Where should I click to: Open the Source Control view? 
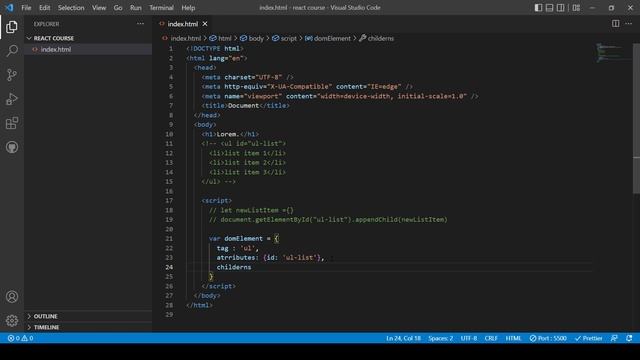coord(12,75)
